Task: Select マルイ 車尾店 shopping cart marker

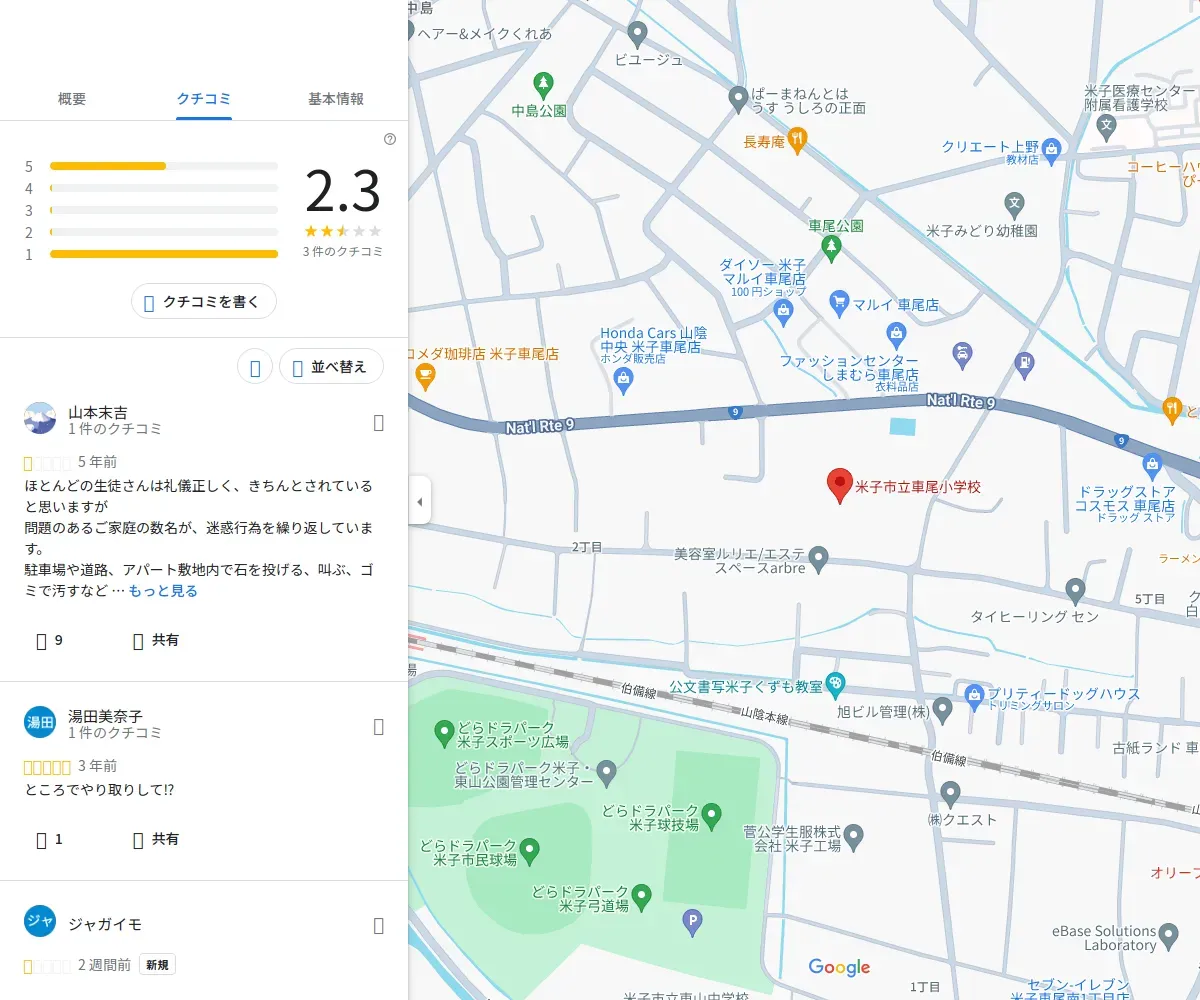Action: (839, 302)
